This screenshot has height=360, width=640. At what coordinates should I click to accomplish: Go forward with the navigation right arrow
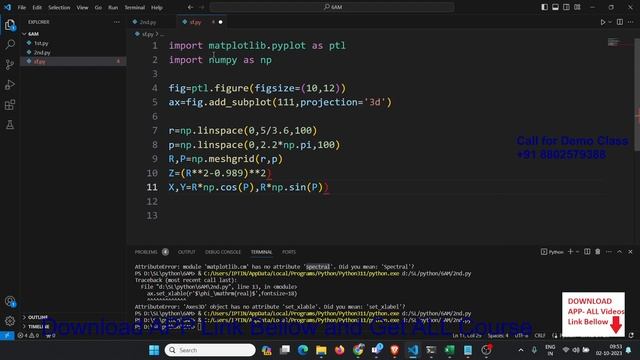[x=202, y=7]
